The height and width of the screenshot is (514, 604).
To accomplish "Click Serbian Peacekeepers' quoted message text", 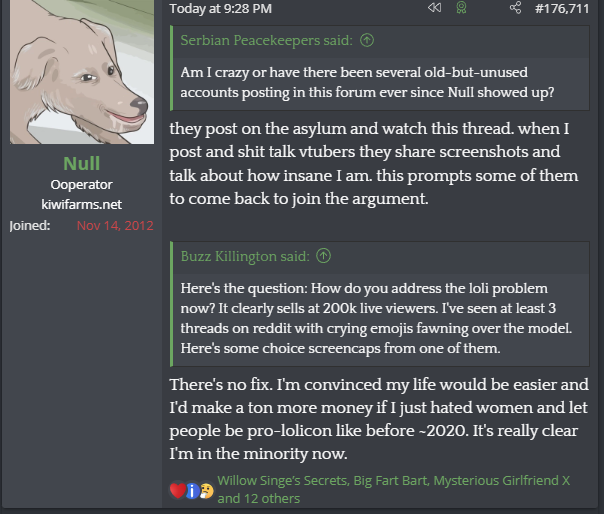I will coord(368,83).
